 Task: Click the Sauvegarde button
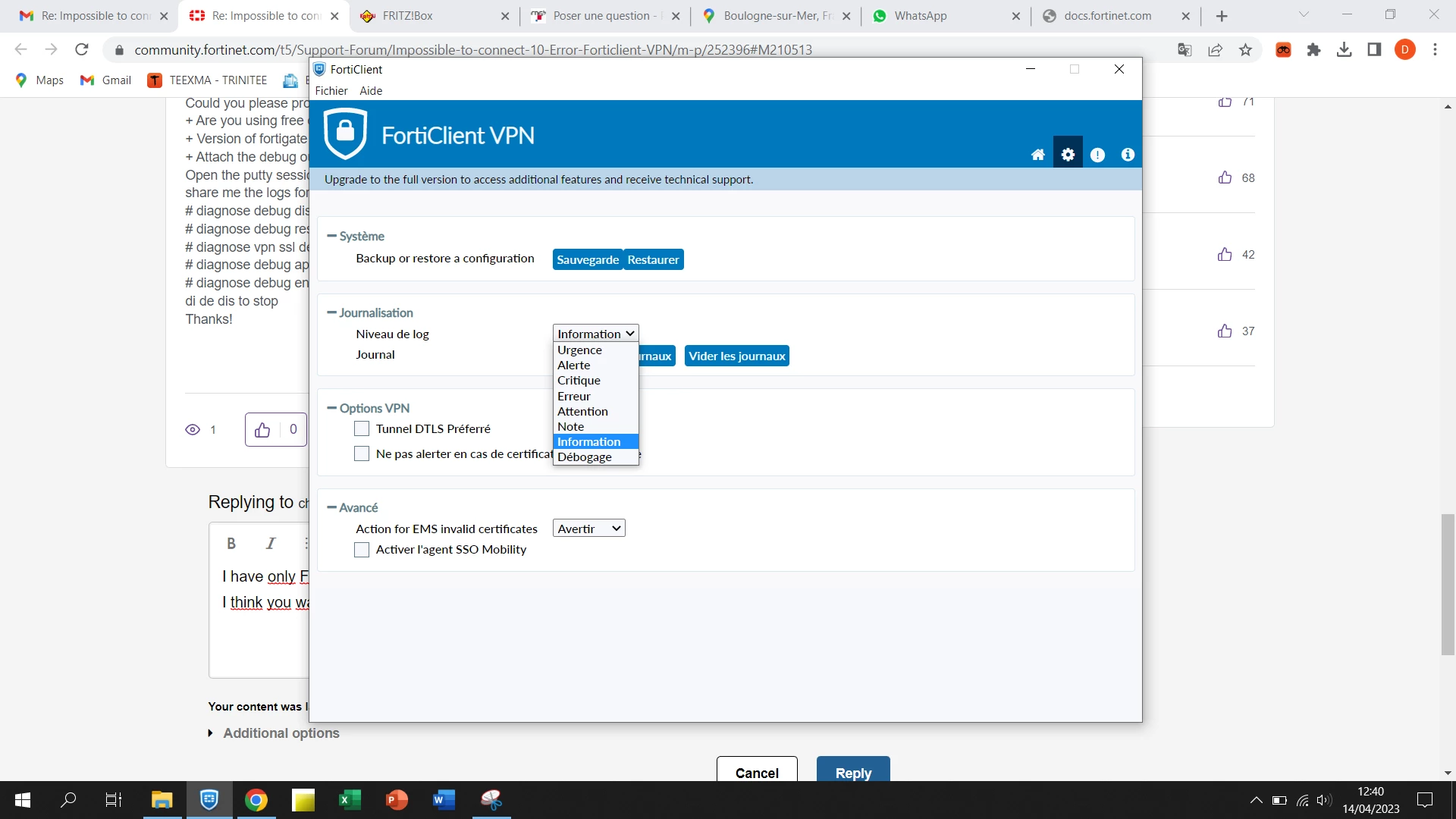click(588, 259)
